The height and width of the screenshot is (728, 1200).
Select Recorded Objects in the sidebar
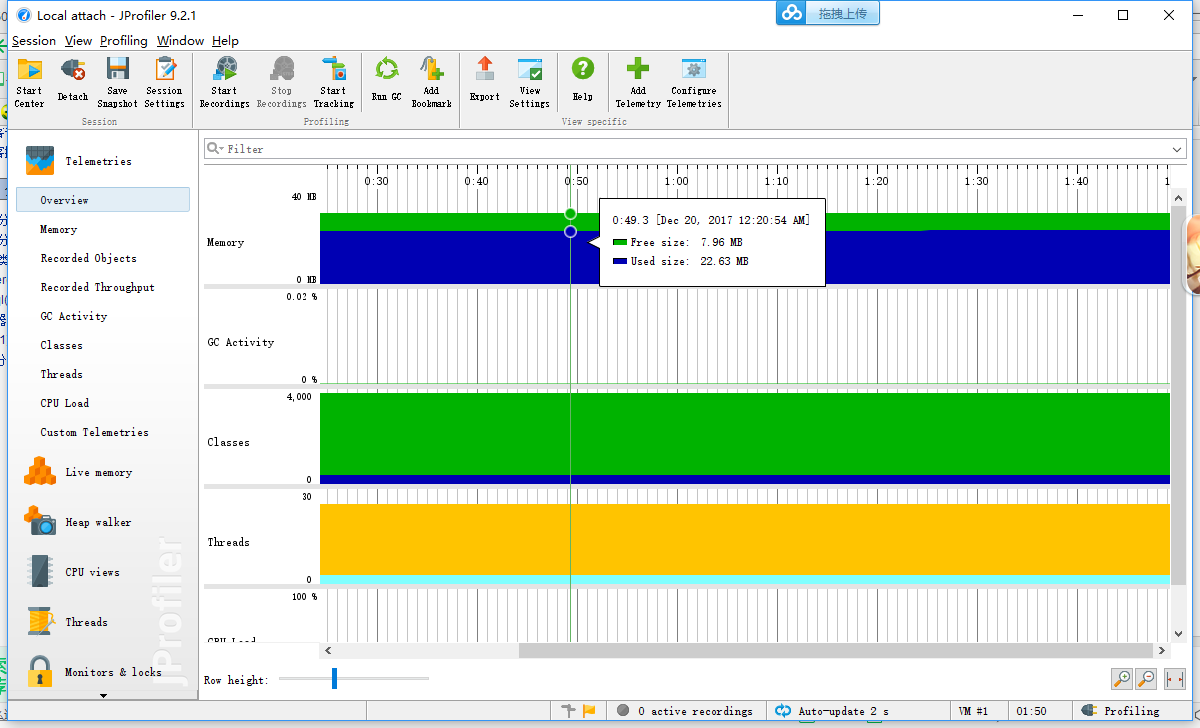point(88,258)
